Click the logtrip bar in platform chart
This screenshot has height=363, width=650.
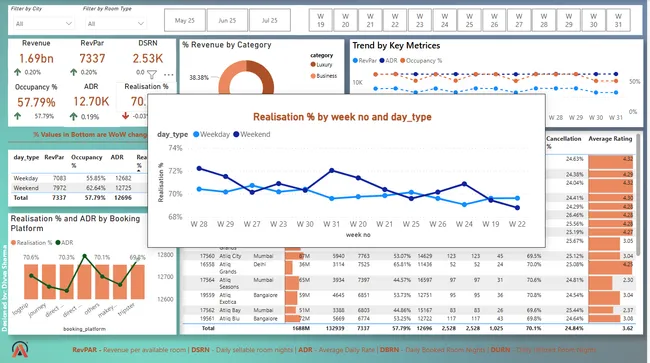(x=31, y=282)
